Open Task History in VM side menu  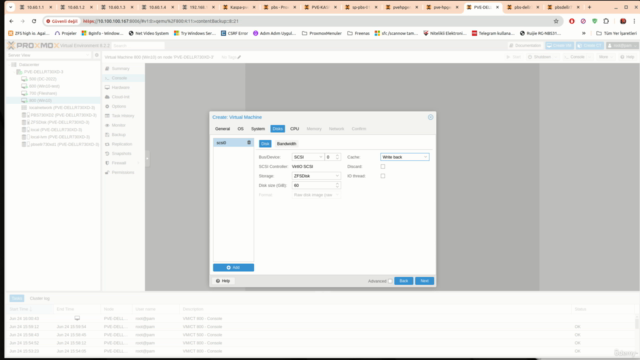pyautogui.click(x=123, y=116)
